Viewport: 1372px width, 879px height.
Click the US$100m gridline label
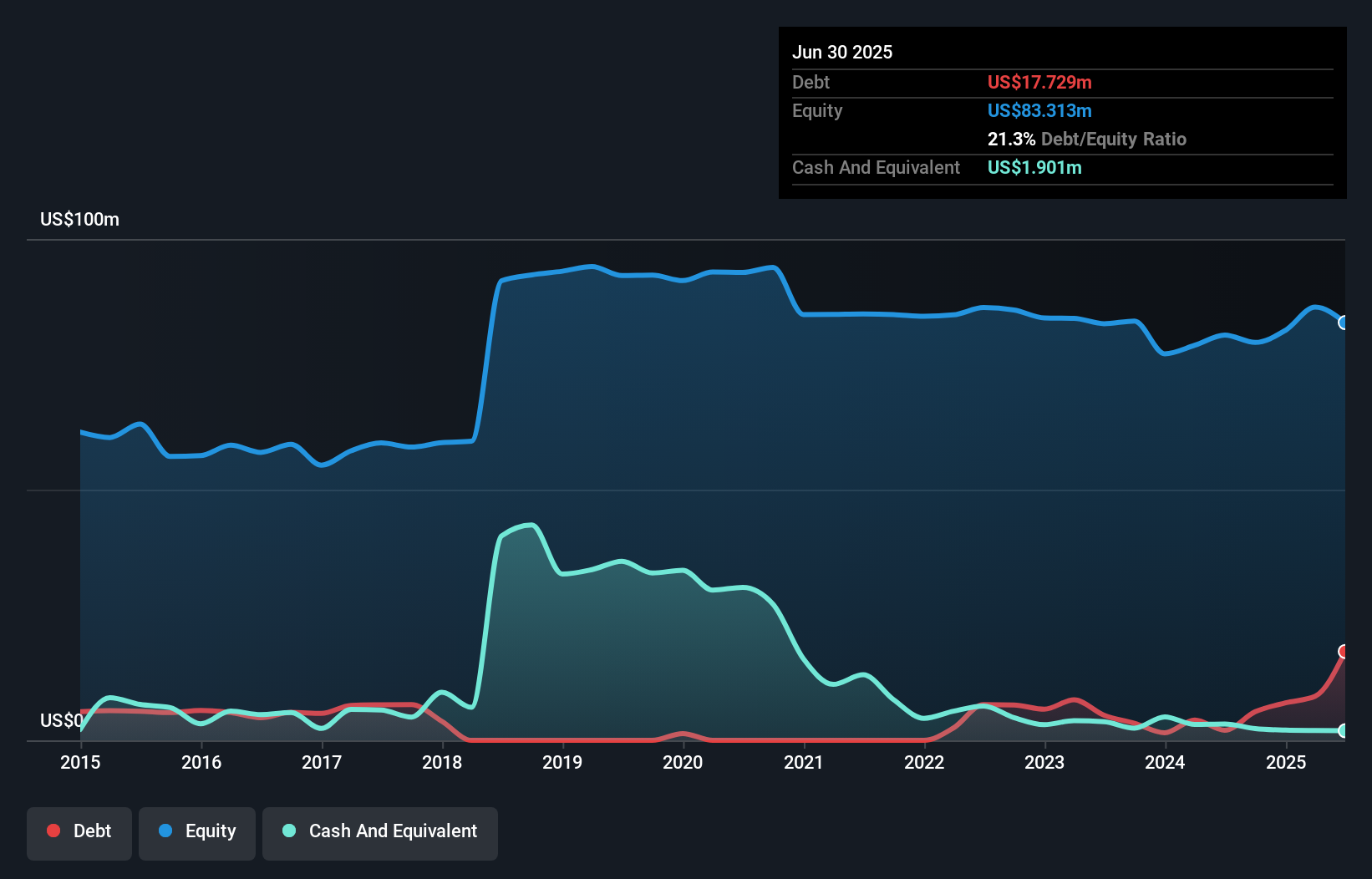point(79,219)
